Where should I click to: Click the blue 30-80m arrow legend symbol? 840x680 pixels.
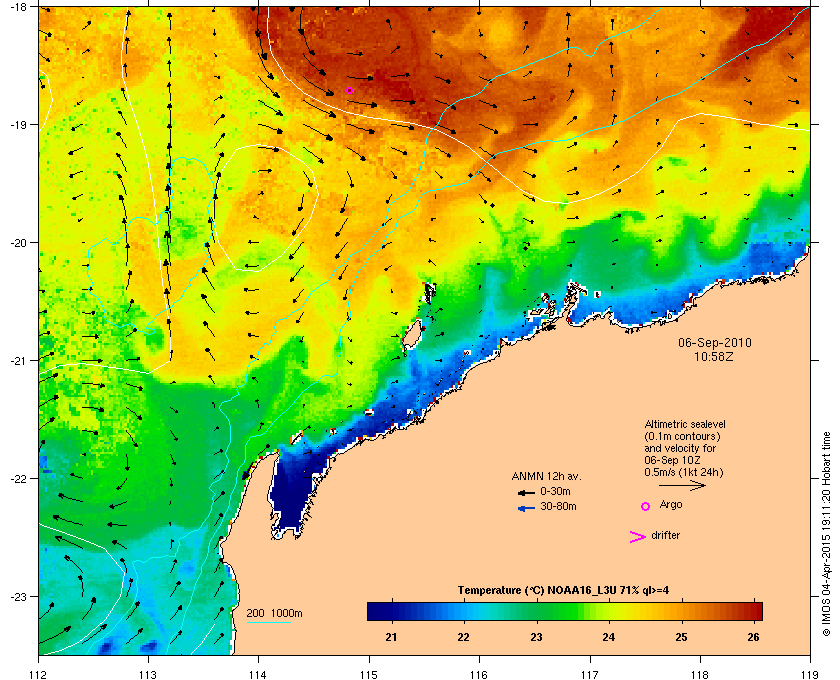[527, 508]
